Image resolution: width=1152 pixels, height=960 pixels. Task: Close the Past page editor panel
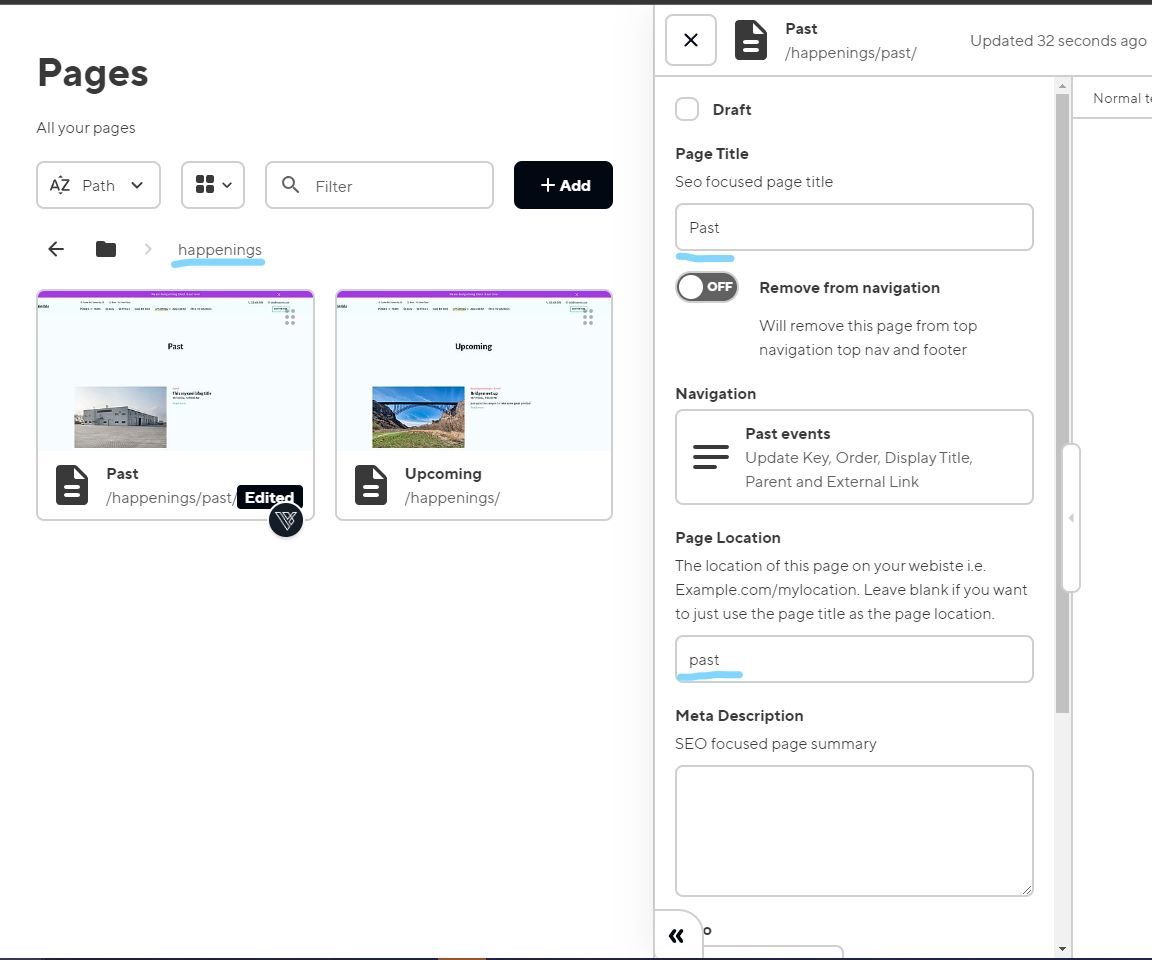click(691, 40)
